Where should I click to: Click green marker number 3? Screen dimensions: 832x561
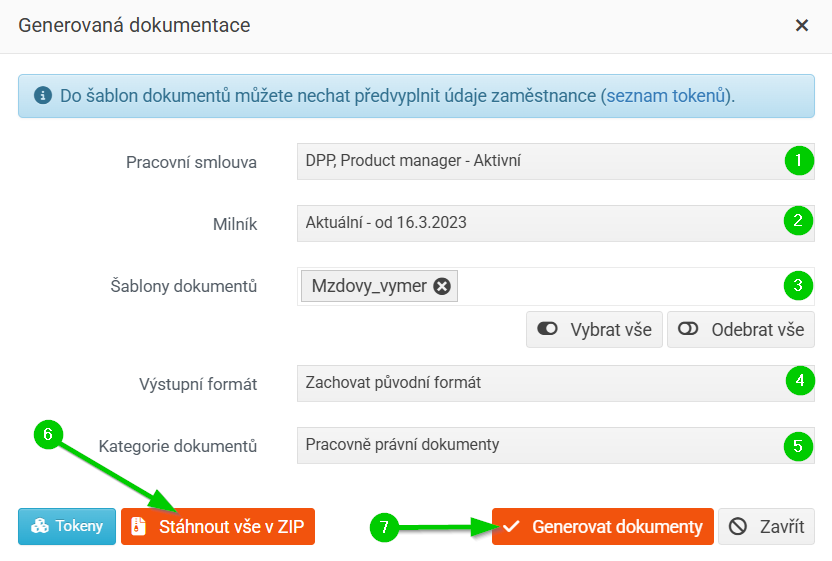pos(797,286)
